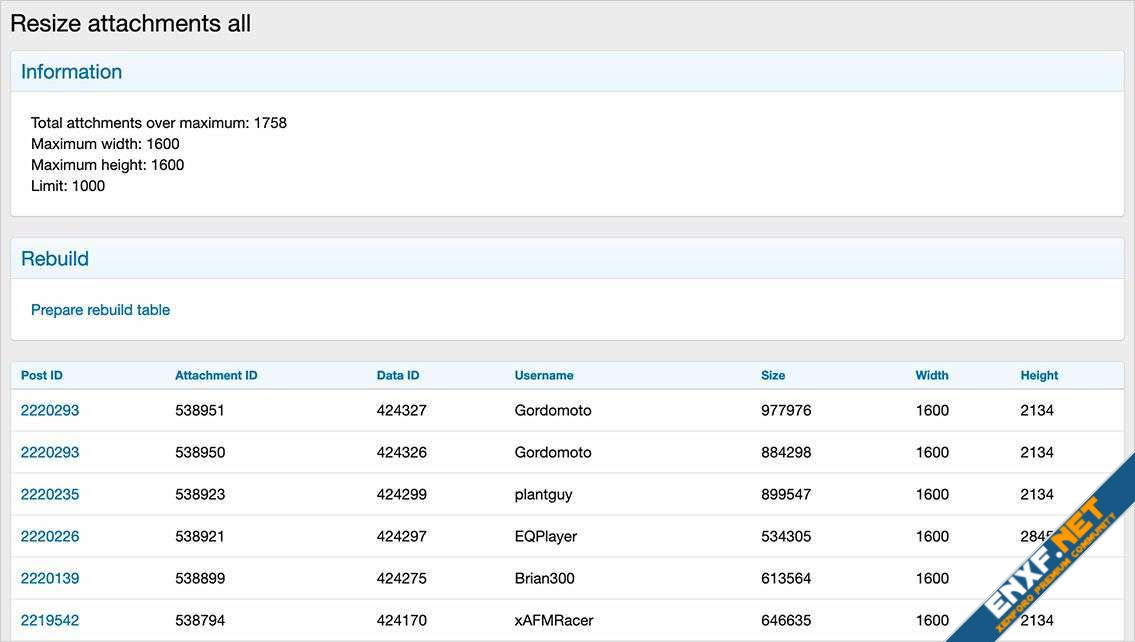Open post 2220293 for attachment 538950

pos(50,452)
